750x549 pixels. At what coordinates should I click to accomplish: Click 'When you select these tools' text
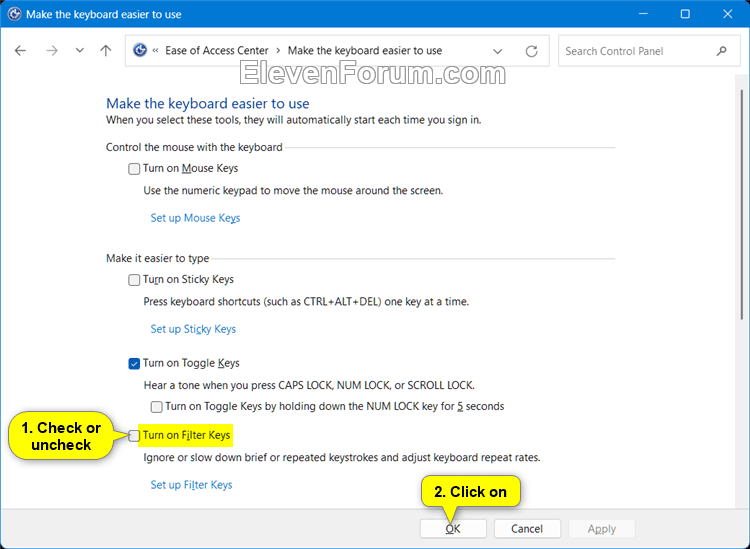(294, 120)
